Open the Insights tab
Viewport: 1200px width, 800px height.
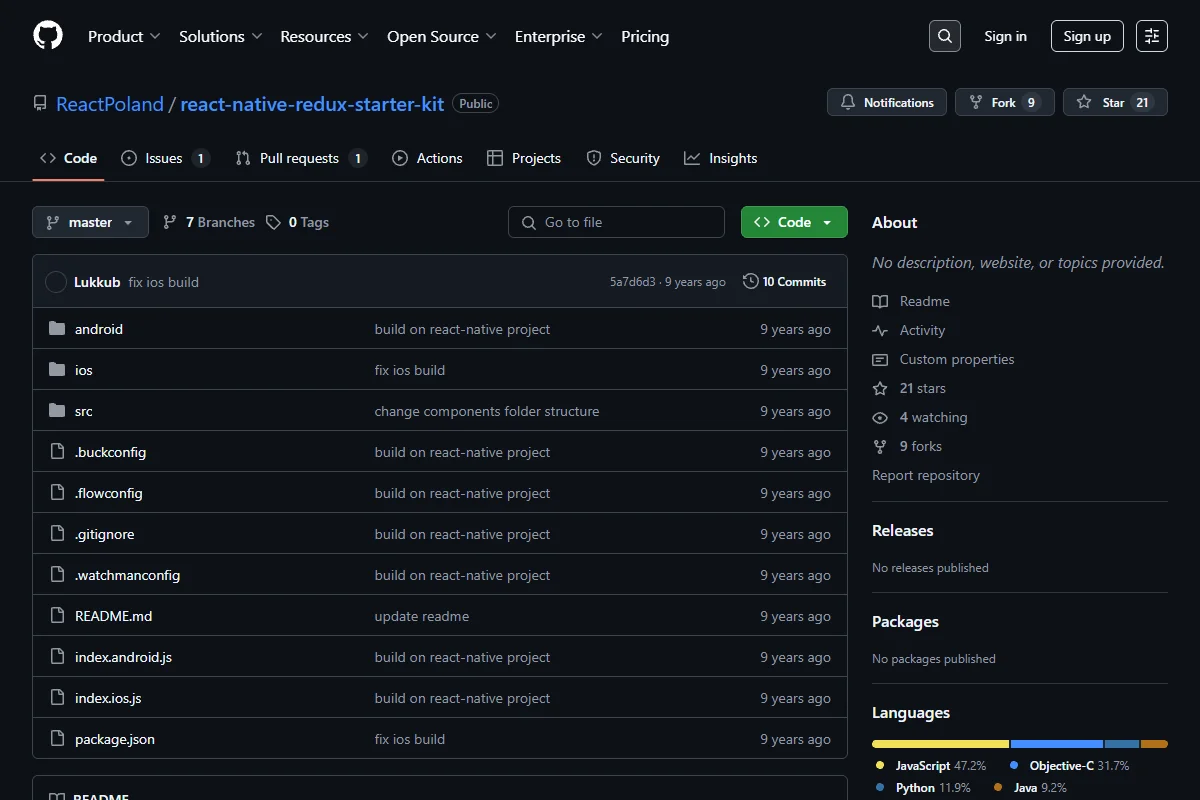click(721, 158)
